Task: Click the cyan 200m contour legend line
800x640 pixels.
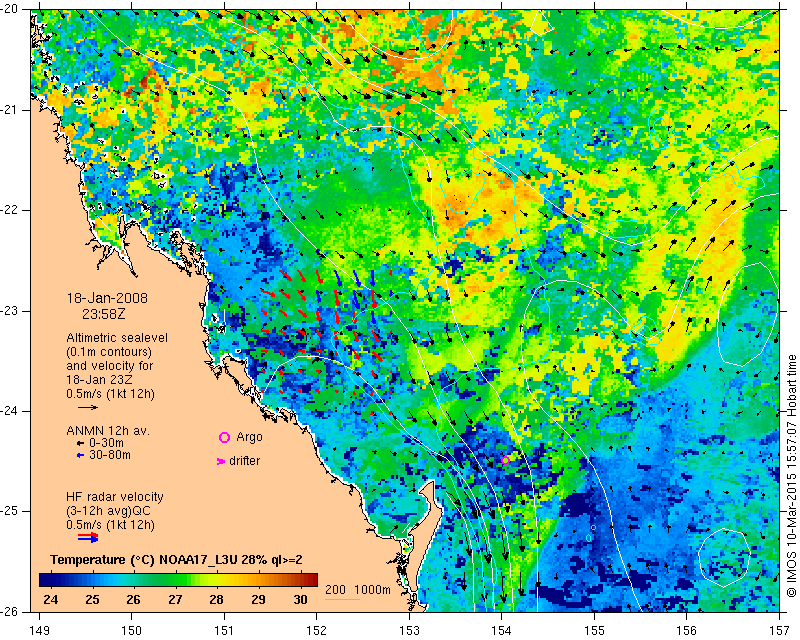Action: 342,599
